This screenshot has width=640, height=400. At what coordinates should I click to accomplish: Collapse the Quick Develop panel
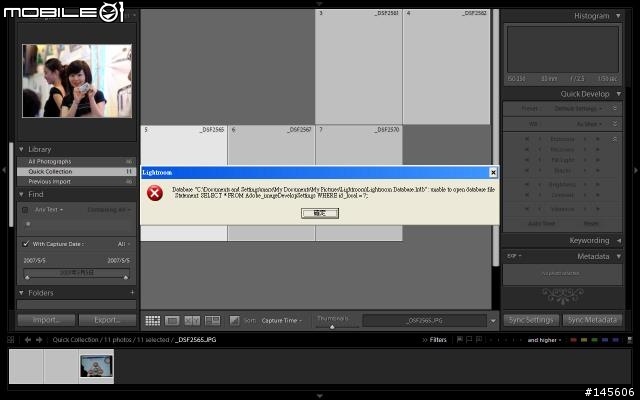(x=618, y=94)
